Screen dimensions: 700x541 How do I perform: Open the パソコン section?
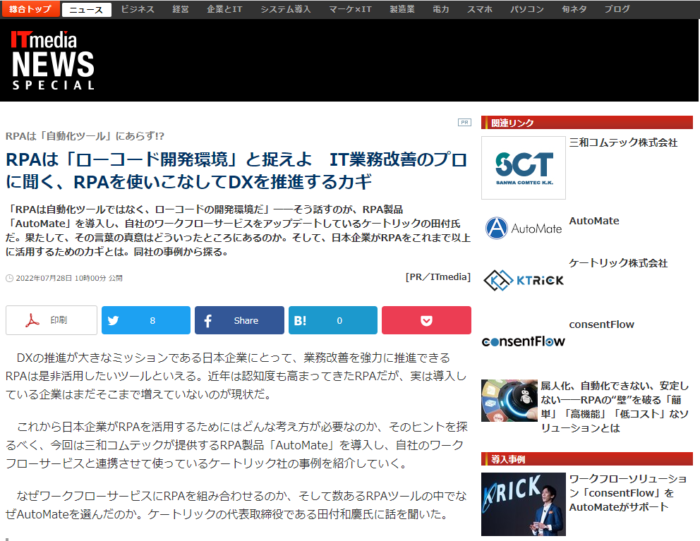(x=527, y=9)
